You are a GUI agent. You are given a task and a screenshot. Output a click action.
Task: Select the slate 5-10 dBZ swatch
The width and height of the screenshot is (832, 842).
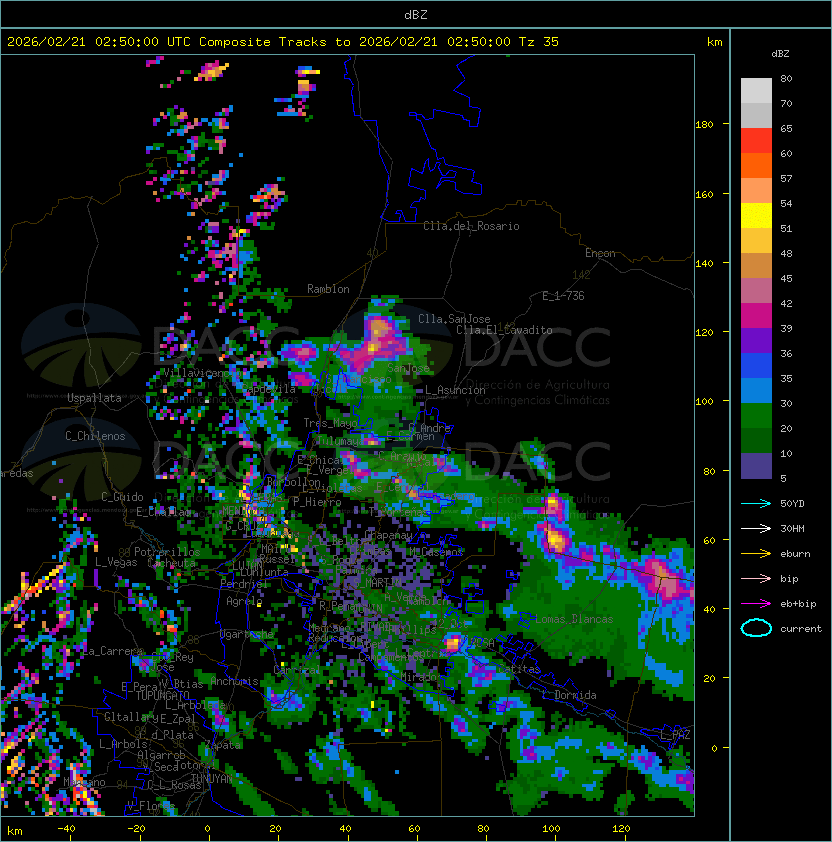[756, 466]
